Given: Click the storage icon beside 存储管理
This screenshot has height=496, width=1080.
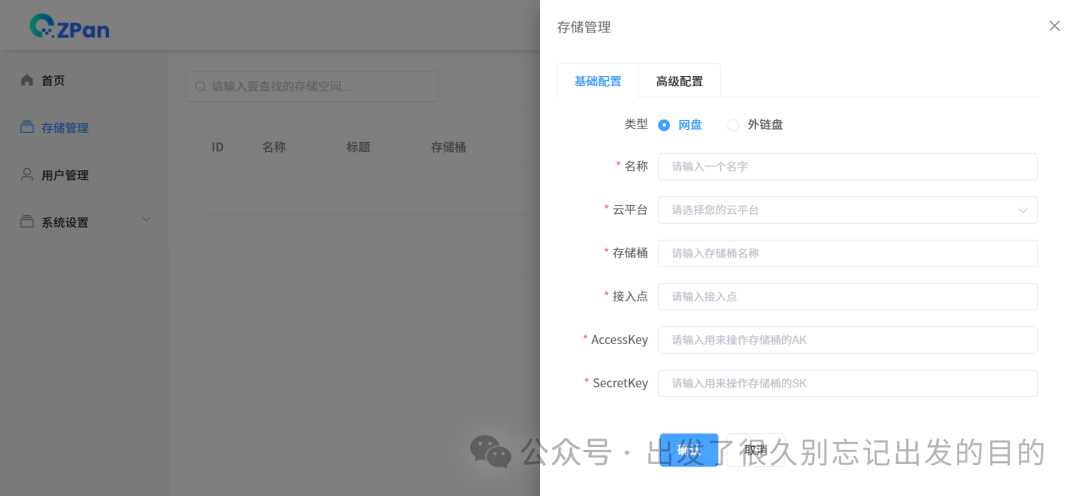Looking at the screenshot, I should 27,127.
